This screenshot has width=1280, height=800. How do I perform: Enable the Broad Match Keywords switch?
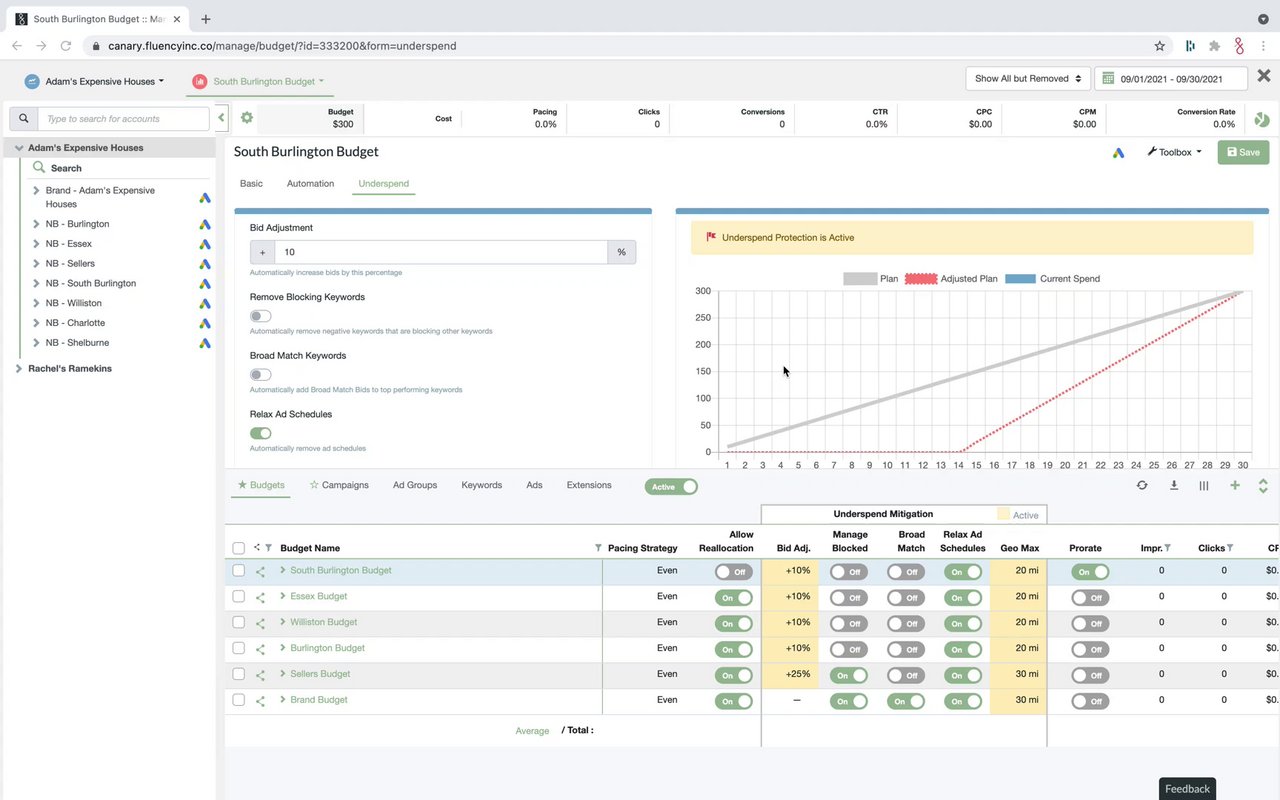(260, 375)
